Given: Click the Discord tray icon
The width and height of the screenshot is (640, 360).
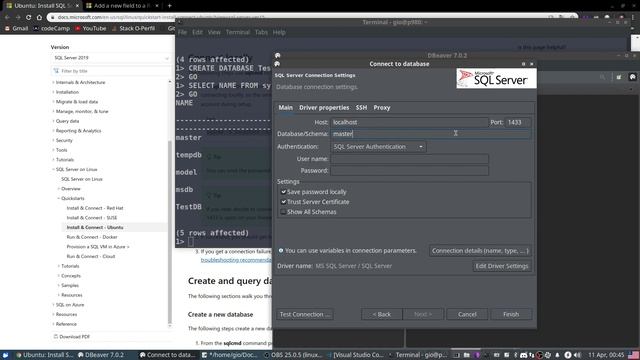Looking at the screenshot, I should [524, 355].
